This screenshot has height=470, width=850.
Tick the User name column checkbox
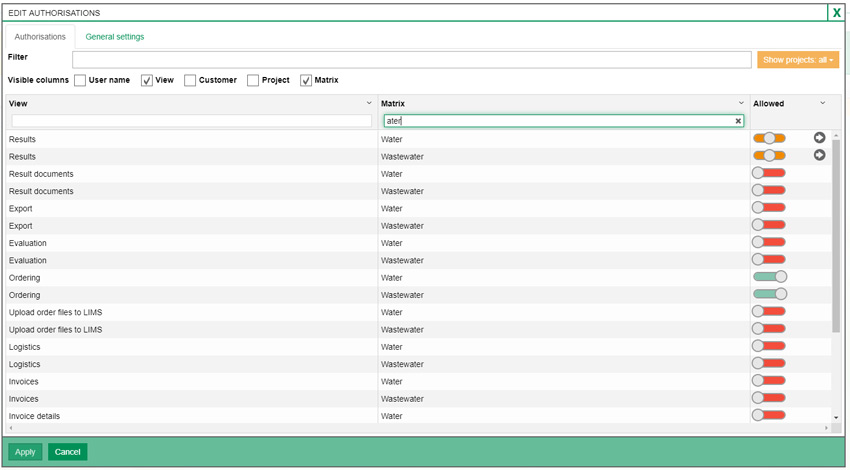(x=80, y=80)
